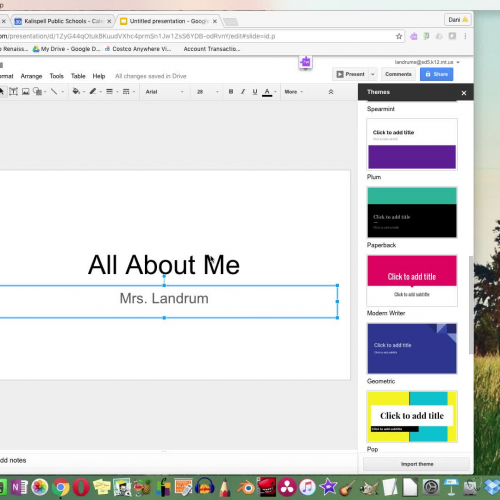Open the line dash style option

(126, 91)
